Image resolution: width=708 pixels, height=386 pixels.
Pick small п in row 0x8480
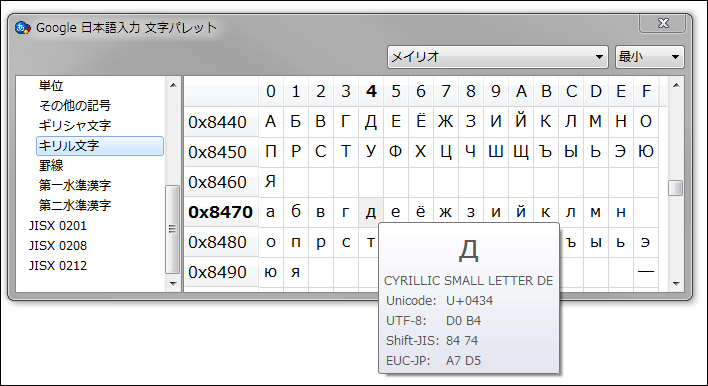(296, 242)
